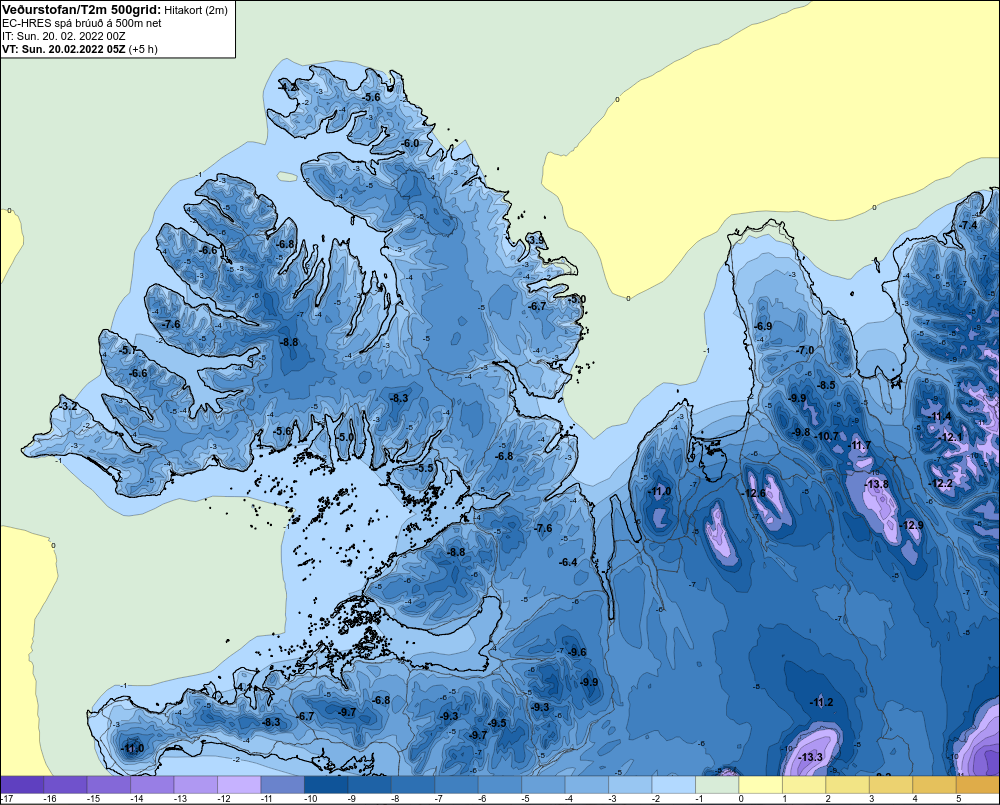The image size is (1000, 805).
Task: Select legend swatch between -7 and -6
Action: [457, 785]
